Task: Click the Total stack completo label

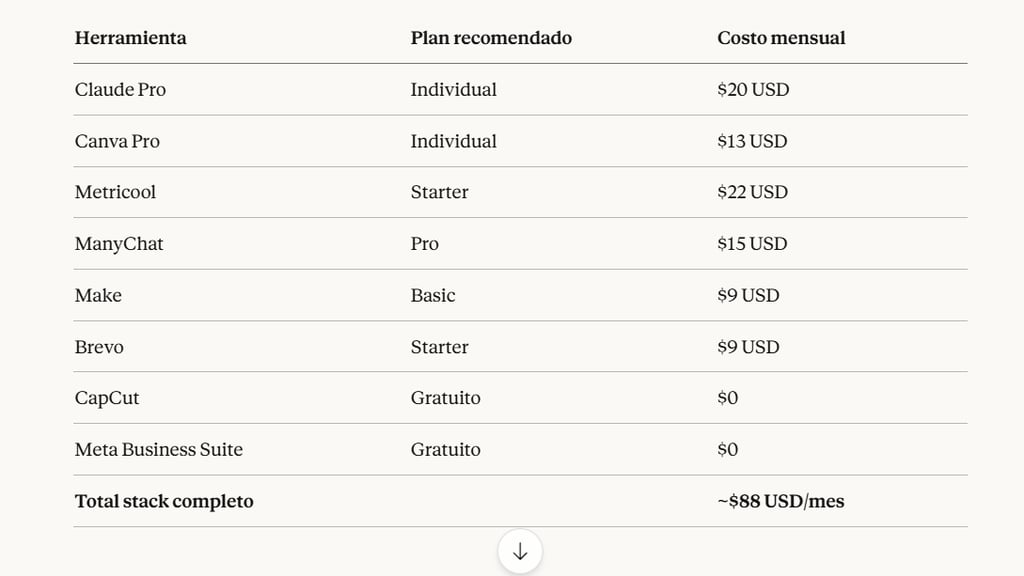Action: tap(164, 501)
